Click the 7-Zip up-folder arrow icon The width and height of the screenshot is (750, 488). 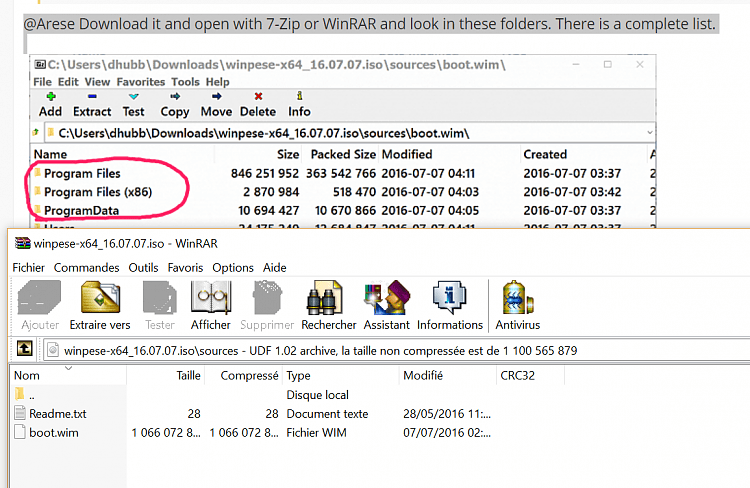[x=36, y=133]
